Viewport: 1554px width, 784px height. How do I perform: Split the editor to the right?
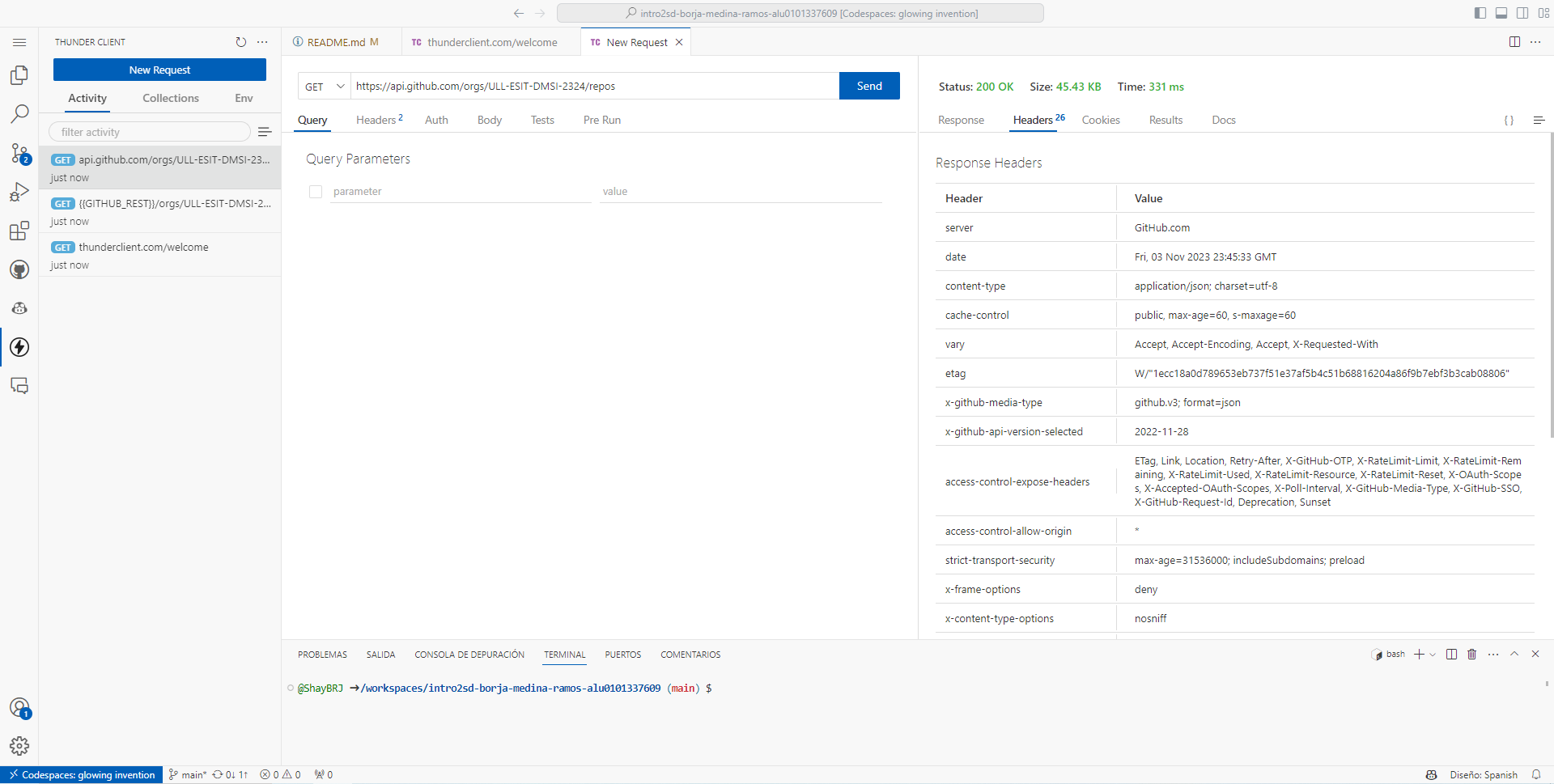pos(1514,42)
